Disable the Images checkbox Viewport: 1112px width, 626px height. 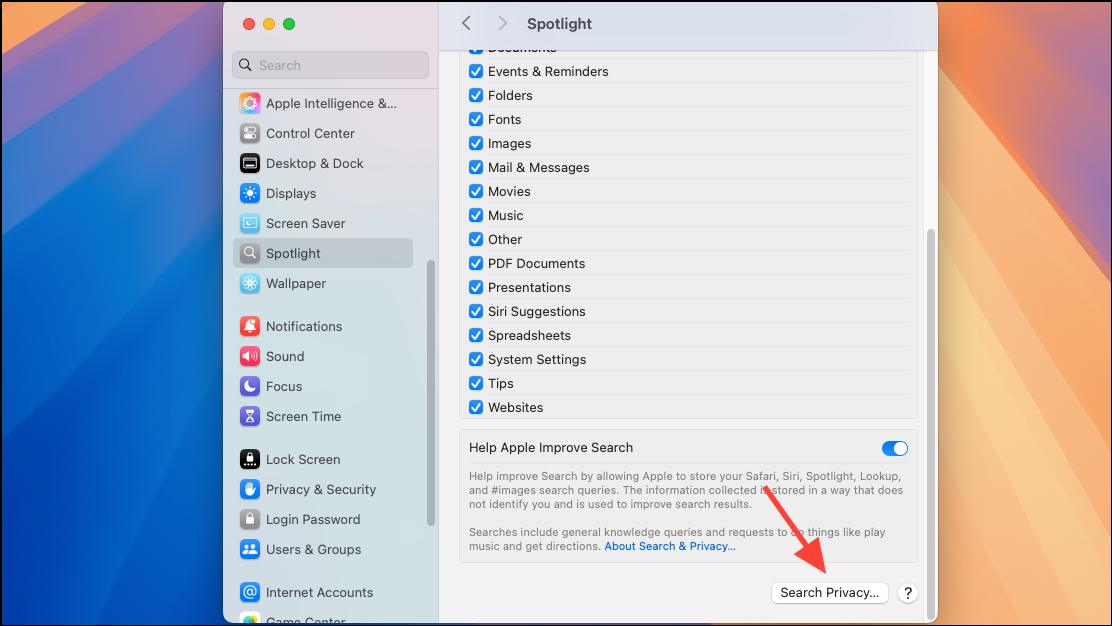(476, 143)
